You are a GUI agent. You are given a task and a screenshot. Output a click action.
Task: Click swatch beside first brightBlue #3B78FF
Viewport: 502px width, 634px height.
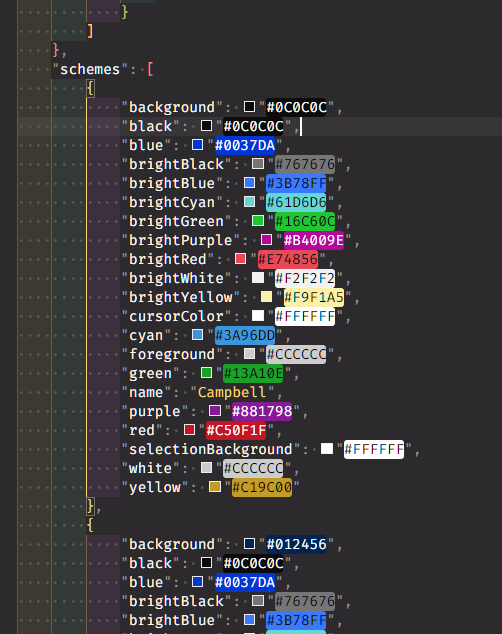(x=249, y=183)
